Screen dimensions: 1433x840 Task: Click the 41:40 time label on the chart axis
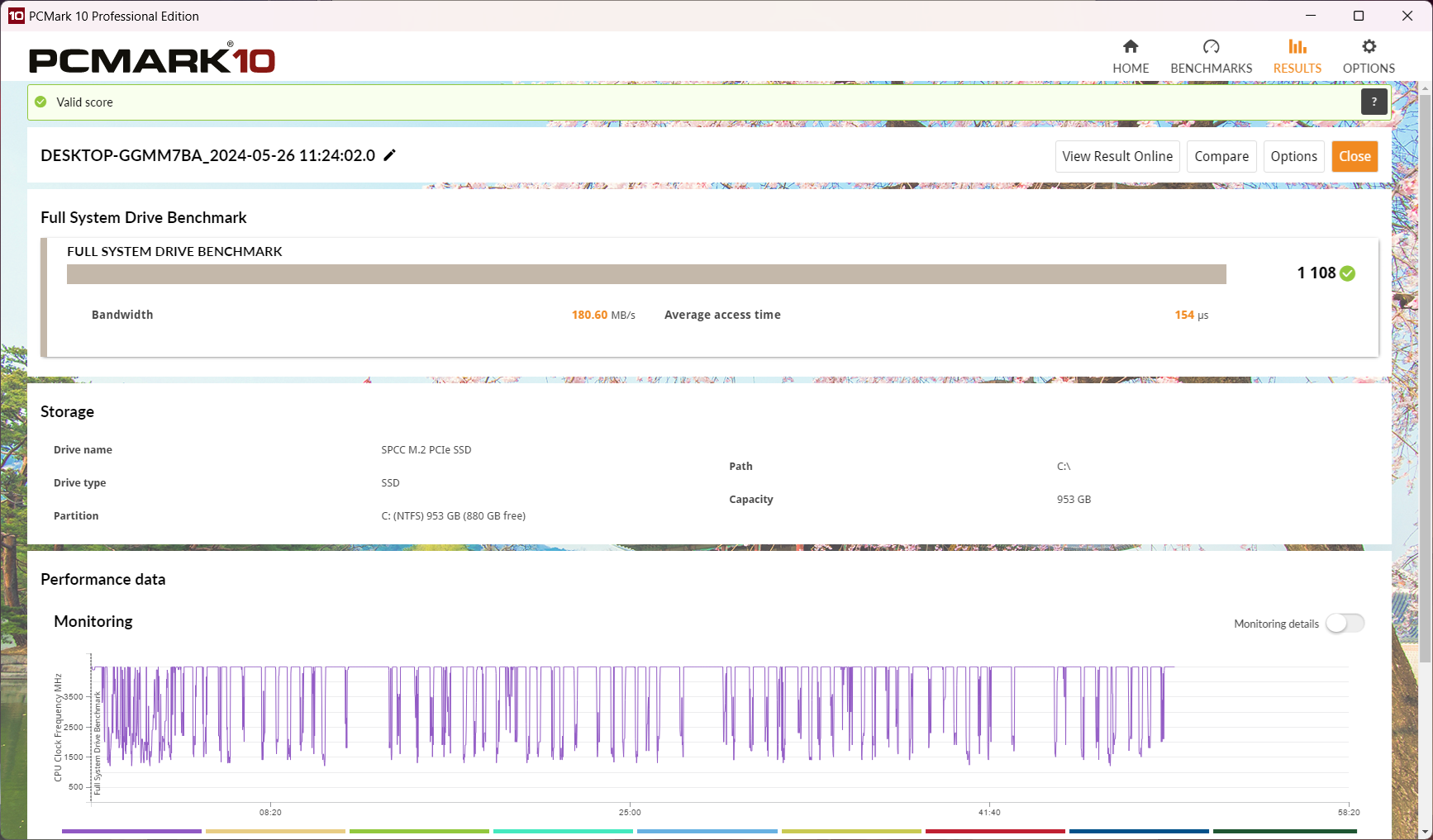pyautogui.click(x=989, y=813)
